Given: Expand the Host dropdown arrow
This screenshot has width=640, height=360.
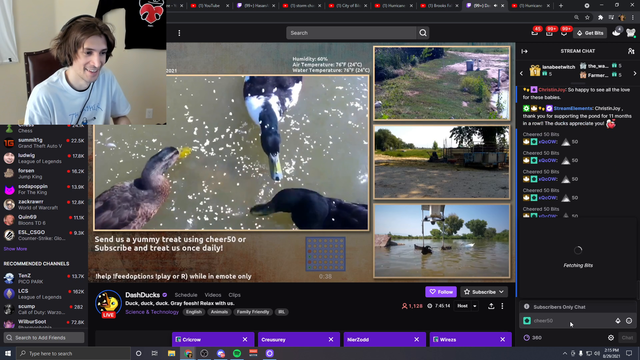Looking at the screenshot, I should point(475,306).
